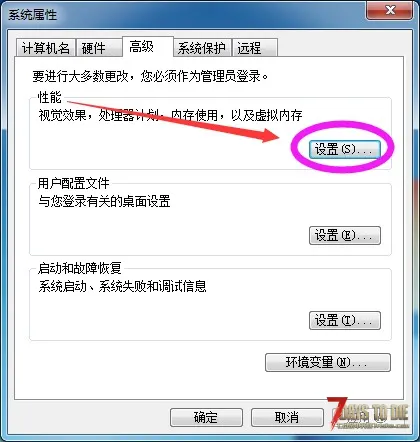Open the 远程 tab

[x=255, y=48]
